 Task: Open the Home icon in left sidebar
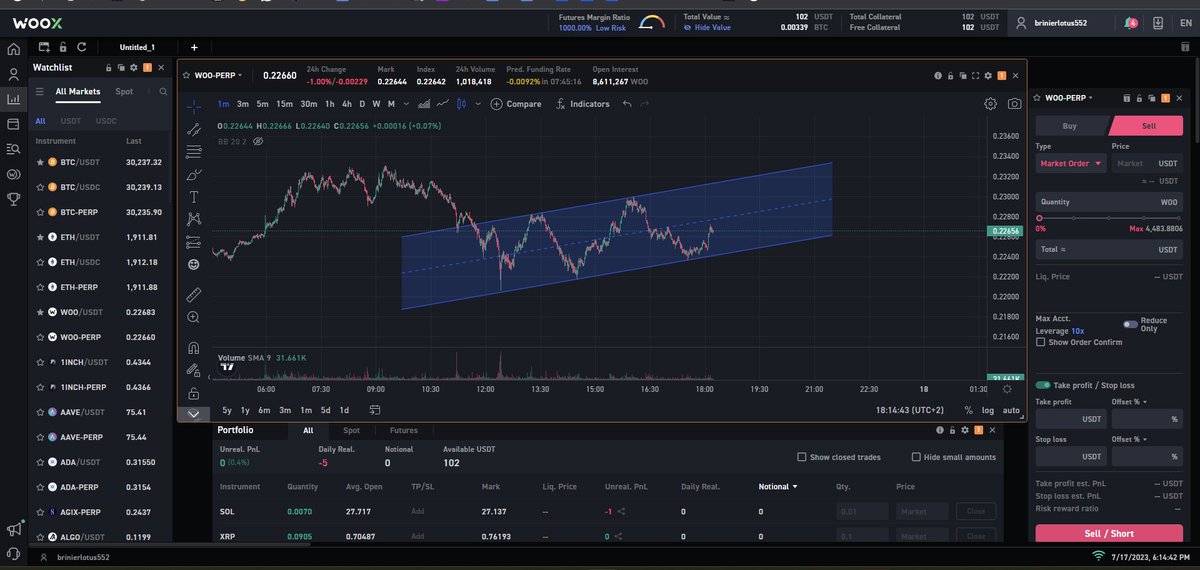point(13,48)
